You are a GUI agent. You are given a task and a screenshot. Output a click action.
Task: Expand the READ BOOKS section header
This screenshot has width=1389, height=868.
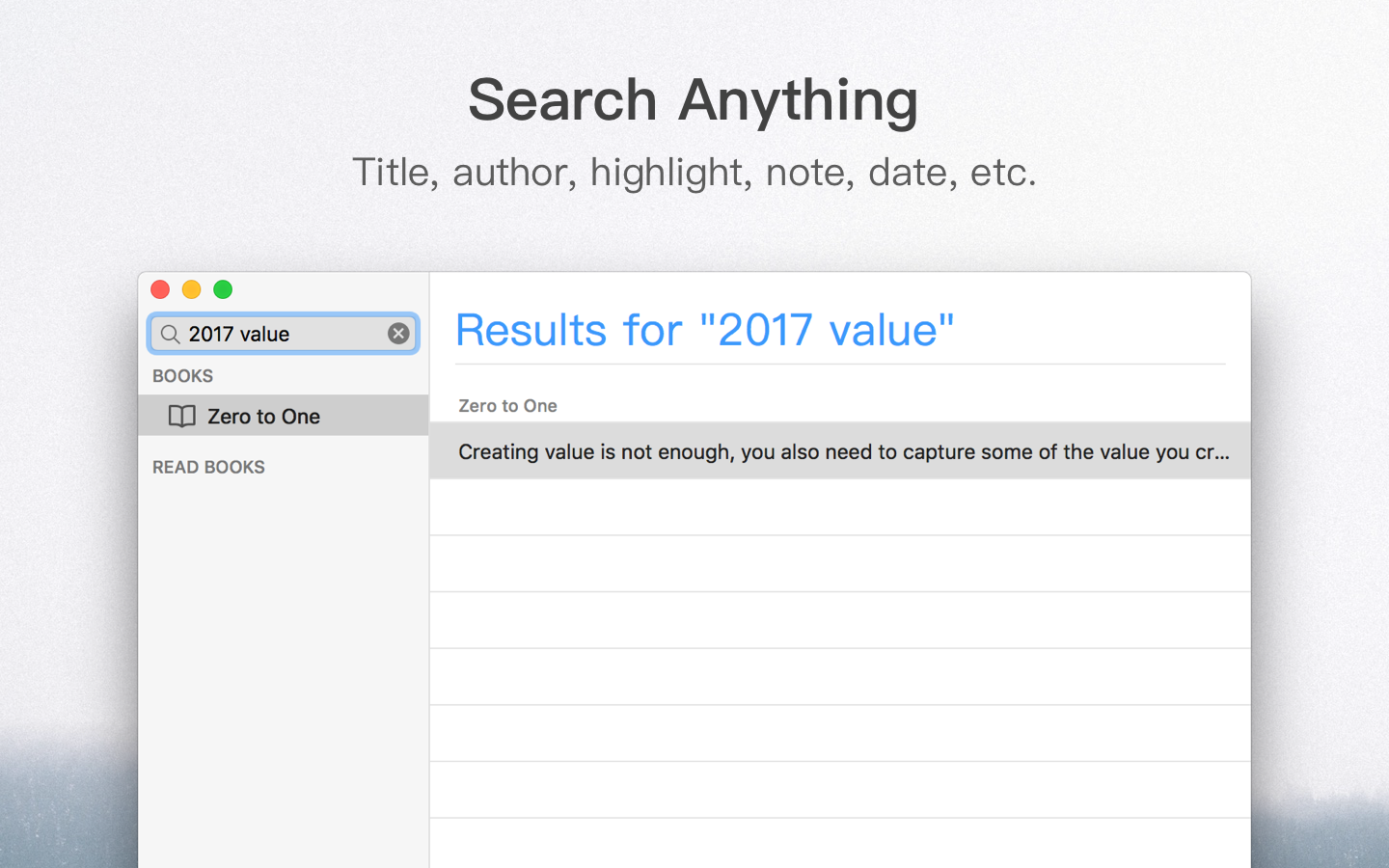click(208, 467)
